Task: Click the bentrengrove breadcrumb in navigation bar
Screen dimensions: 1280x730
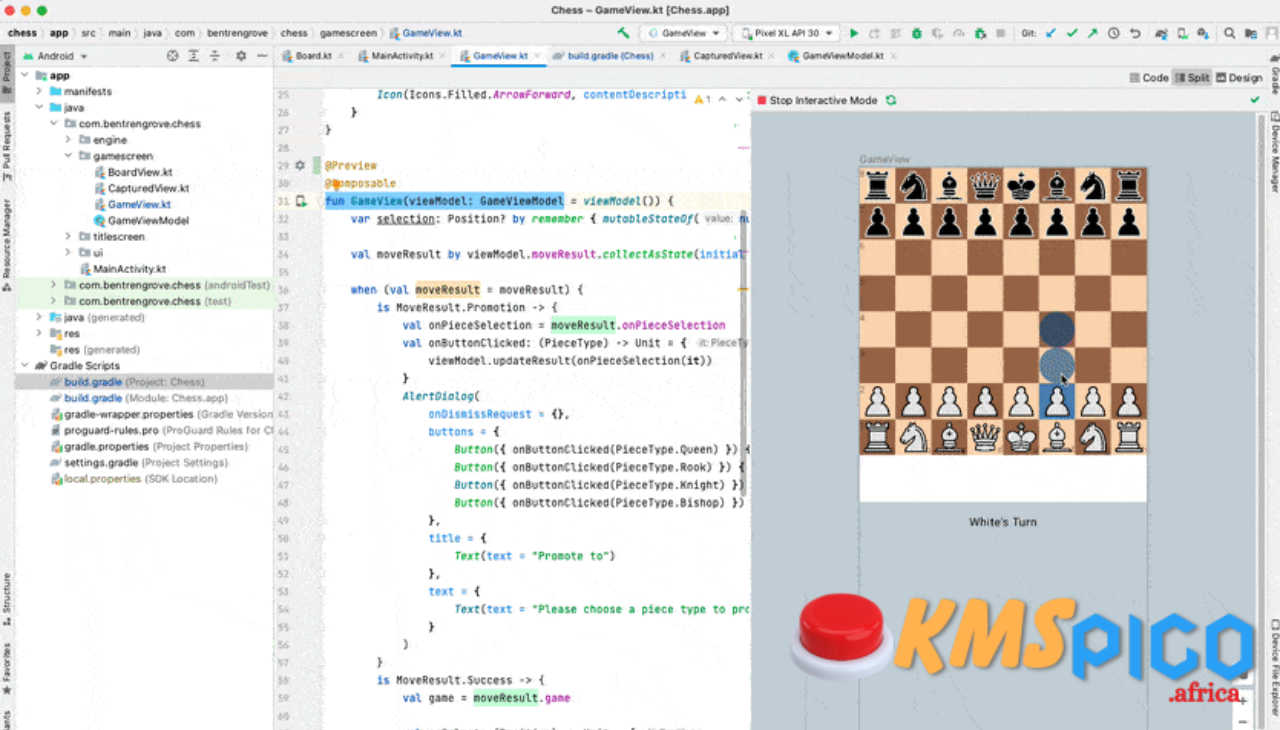Action: click(239, 33)
